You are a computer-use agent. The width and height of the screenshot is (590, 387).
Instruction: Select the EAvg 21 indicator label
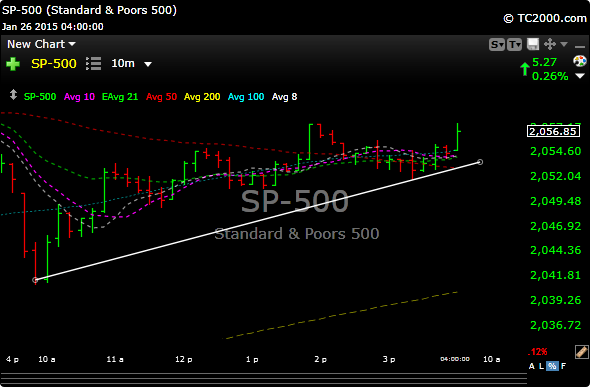coord(120,97)
